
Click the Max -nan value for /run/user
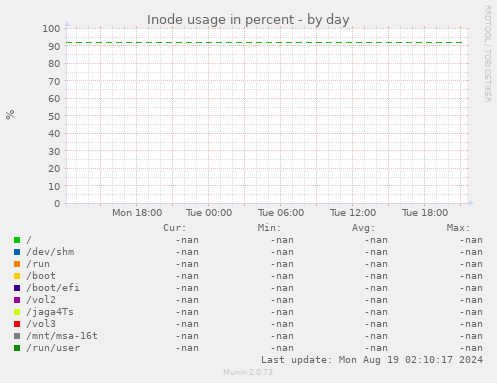(471, 348)
